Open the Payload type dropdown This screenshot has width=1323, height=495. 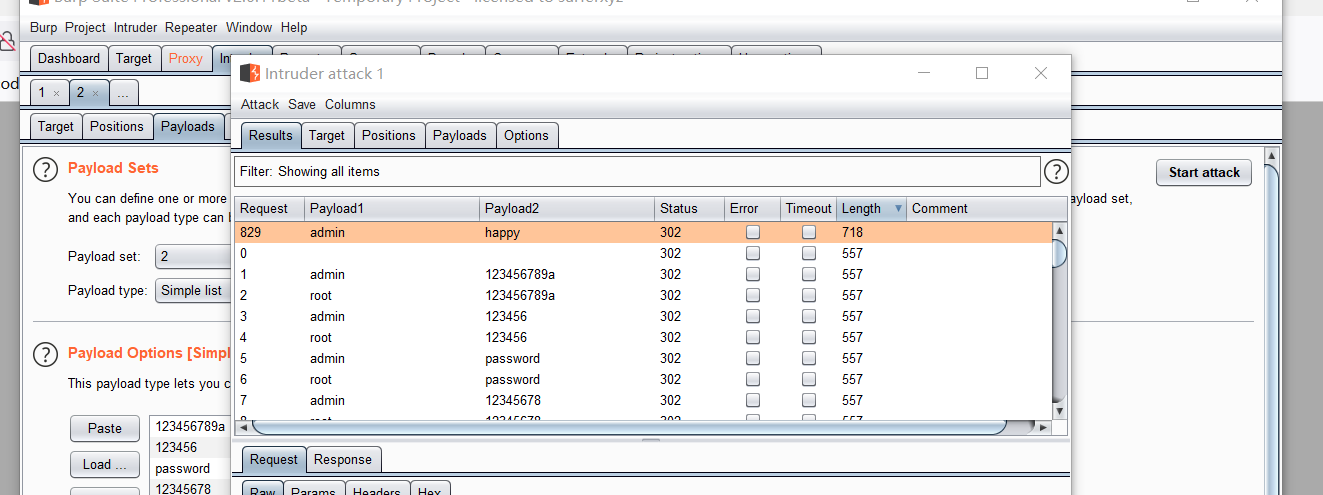pos(194,290)
